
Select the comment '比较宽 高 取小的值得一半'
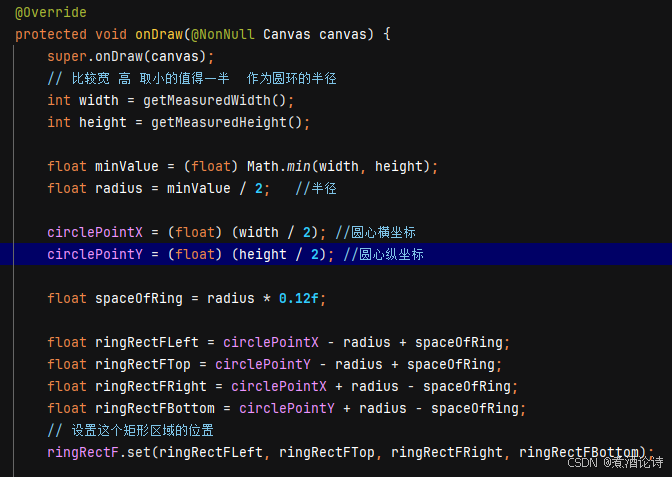(x=150, y=78)
